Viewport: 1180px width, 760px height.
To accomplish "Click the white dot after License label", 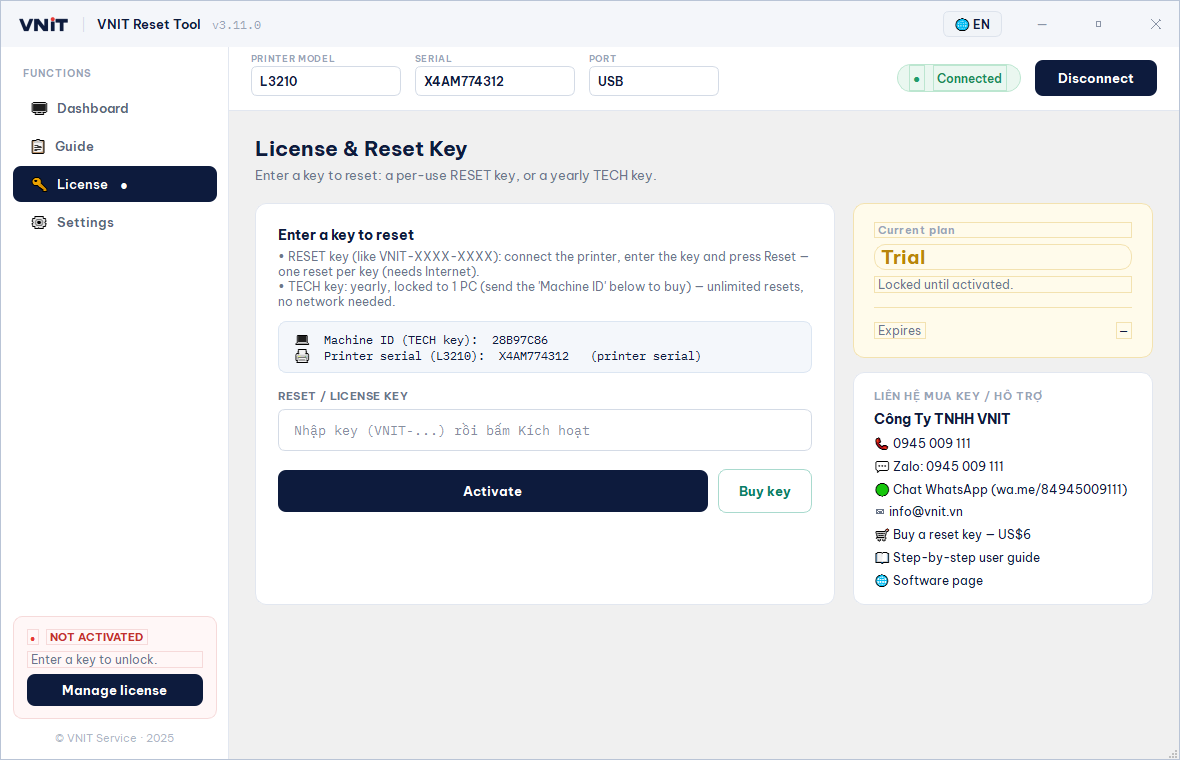I will click(x=124, y=186).
